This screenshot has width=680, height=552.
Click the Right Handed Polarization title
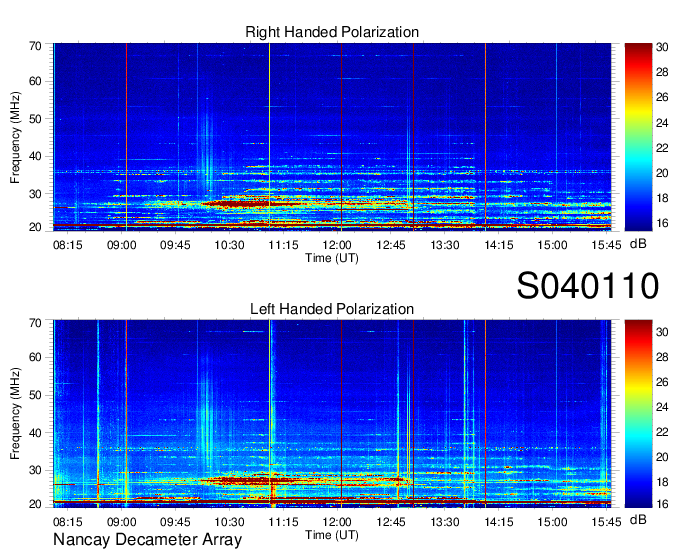click(x=332, y=32)
